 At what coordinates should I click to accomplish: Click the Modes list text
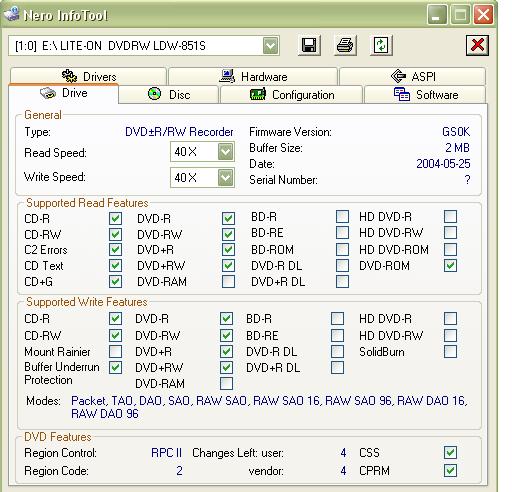(269, 407)
